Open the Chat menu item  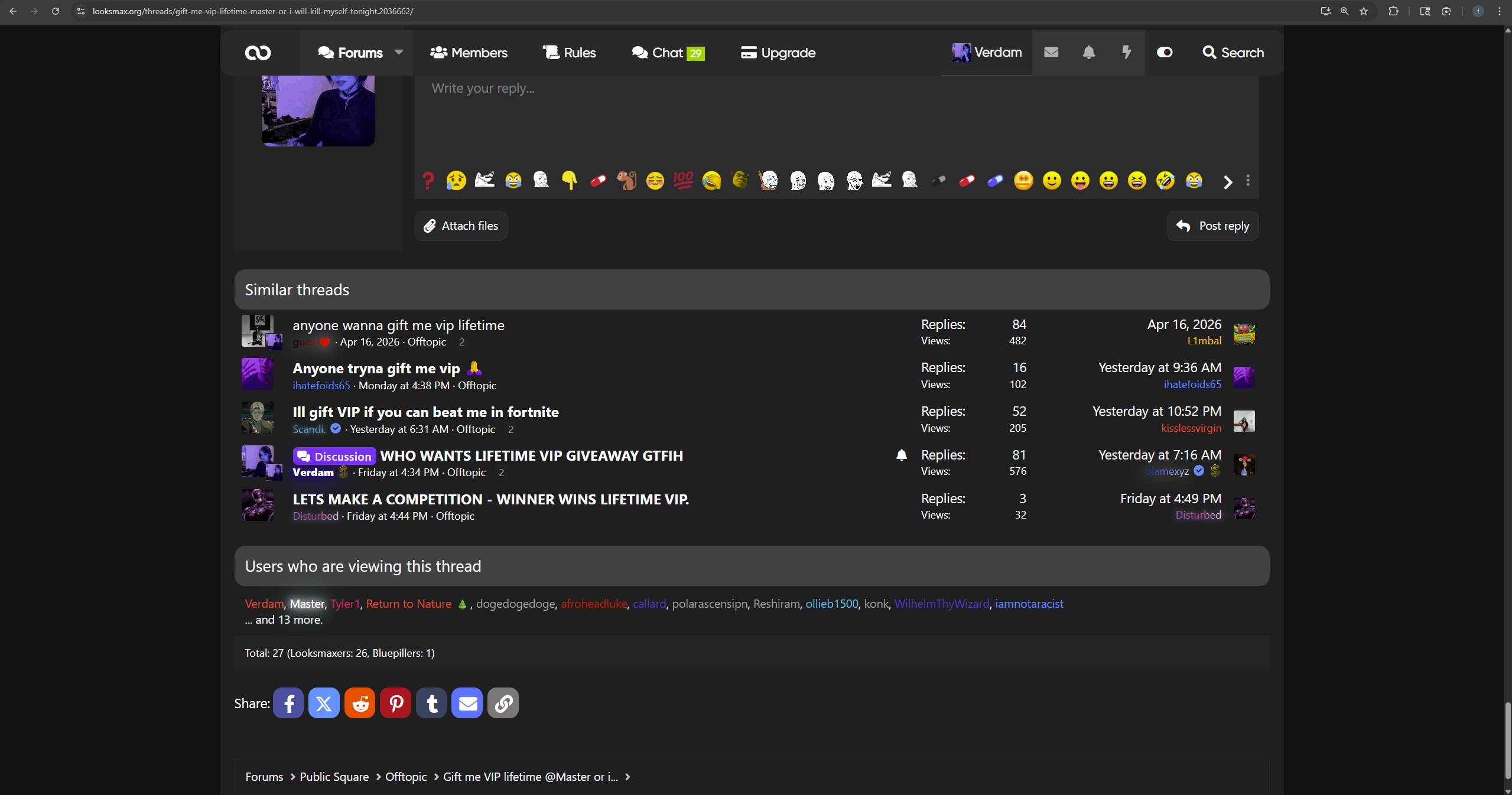point(668,53)
